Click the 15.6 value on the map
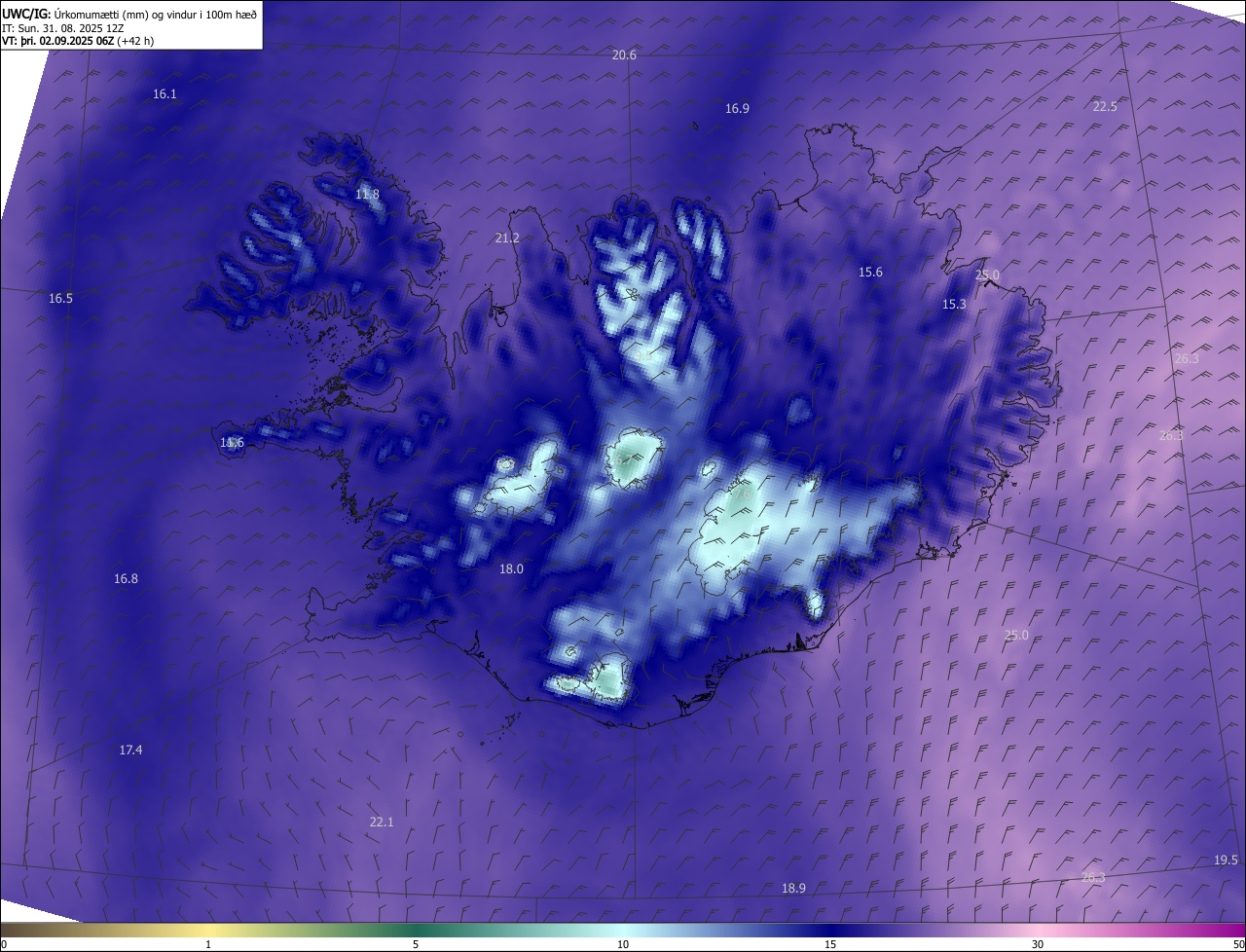This screenshot has width=1246, height=952. coord(870,273)
